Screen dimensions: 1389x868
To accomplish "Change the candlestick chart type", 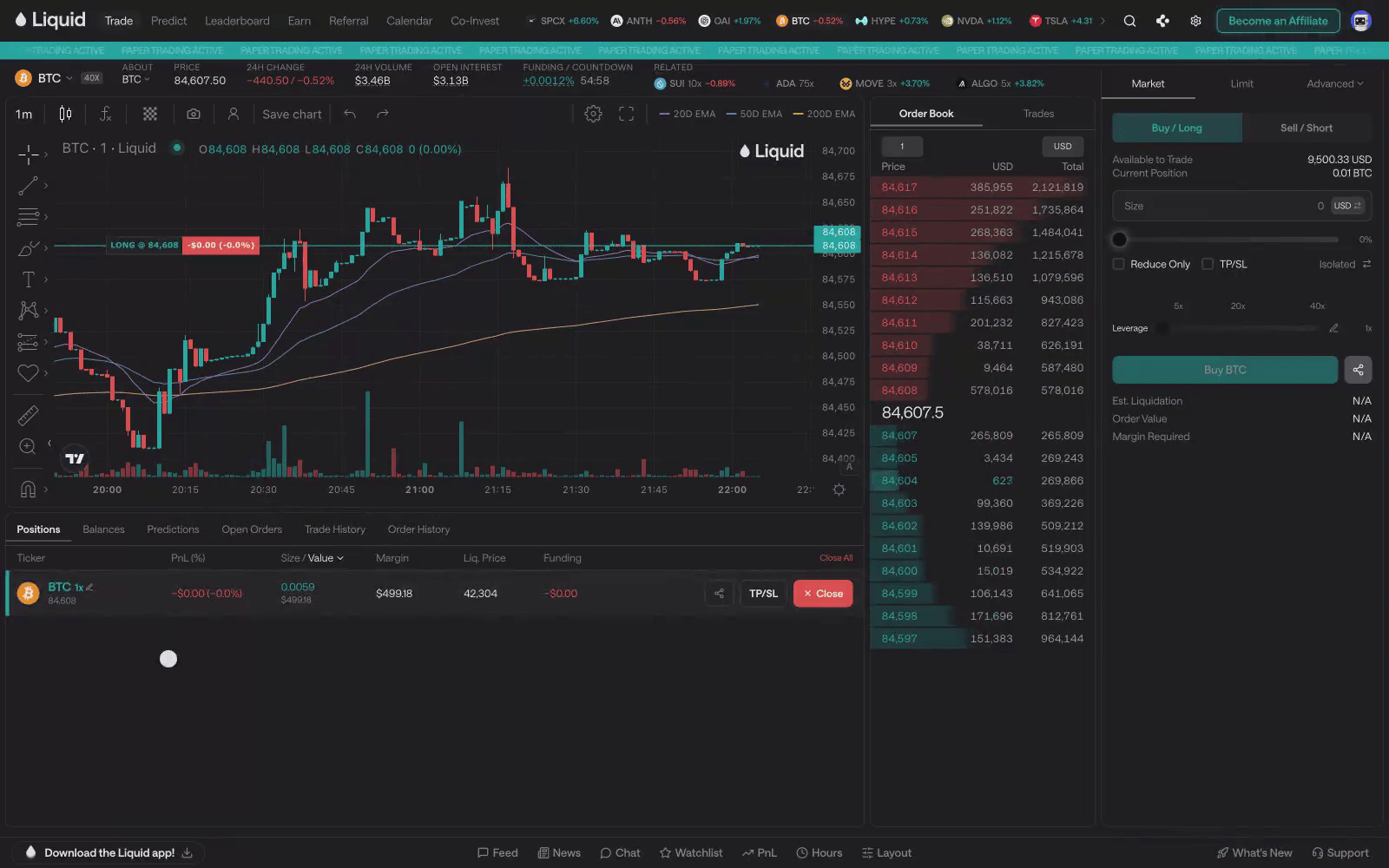I will pyautogui.click(x=65, y=114).
